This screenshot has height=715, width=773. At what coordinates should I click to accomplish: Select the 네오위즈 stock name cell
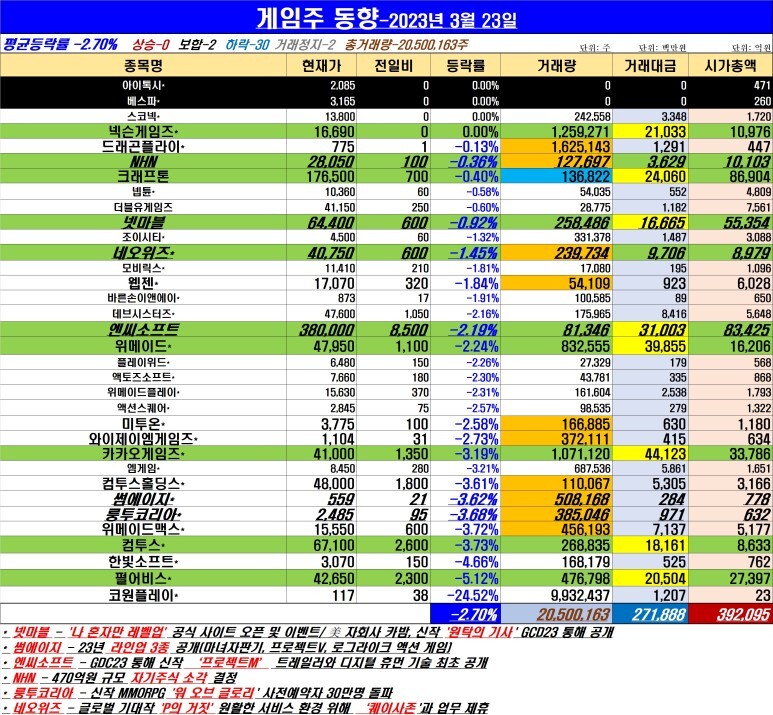[143, 252]
